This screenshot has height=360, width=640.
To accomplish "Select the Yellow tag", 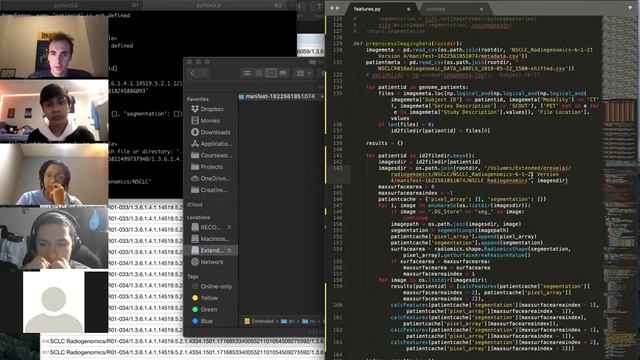I will click(205, 298).
